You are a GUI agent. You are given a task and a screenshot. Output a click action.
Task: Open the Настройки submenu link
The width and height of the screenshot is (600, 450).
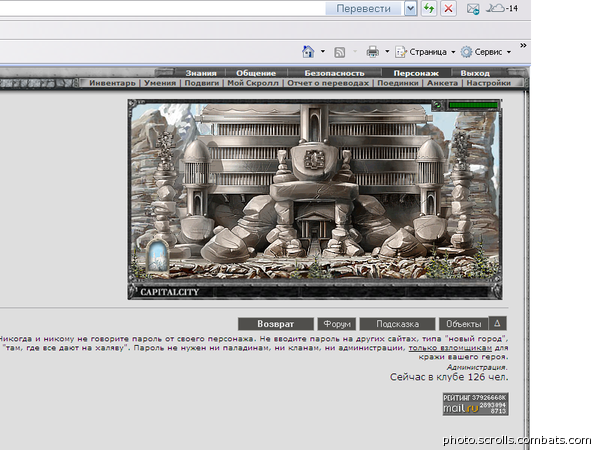(x=488, y=83)
